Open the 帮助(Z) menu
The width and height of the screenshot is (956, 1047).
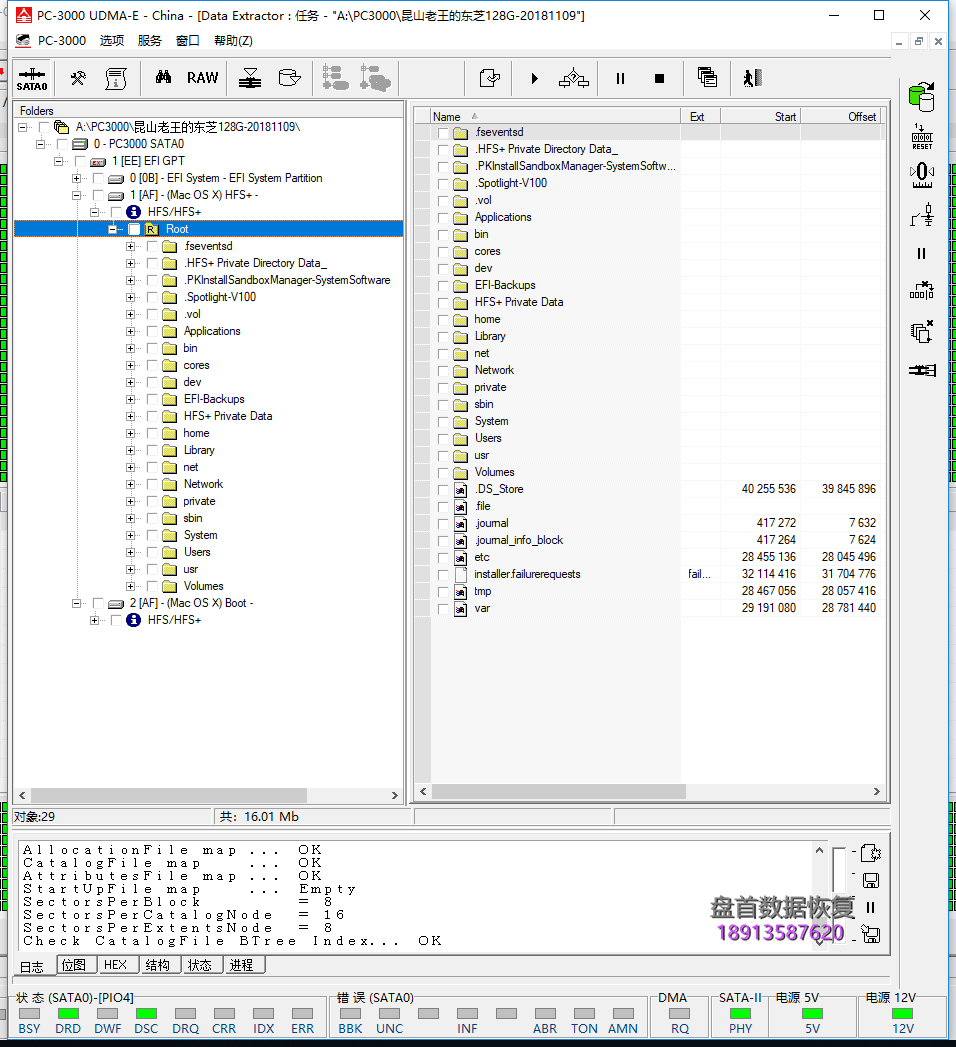pyautogui.click(x=233, y=41)
